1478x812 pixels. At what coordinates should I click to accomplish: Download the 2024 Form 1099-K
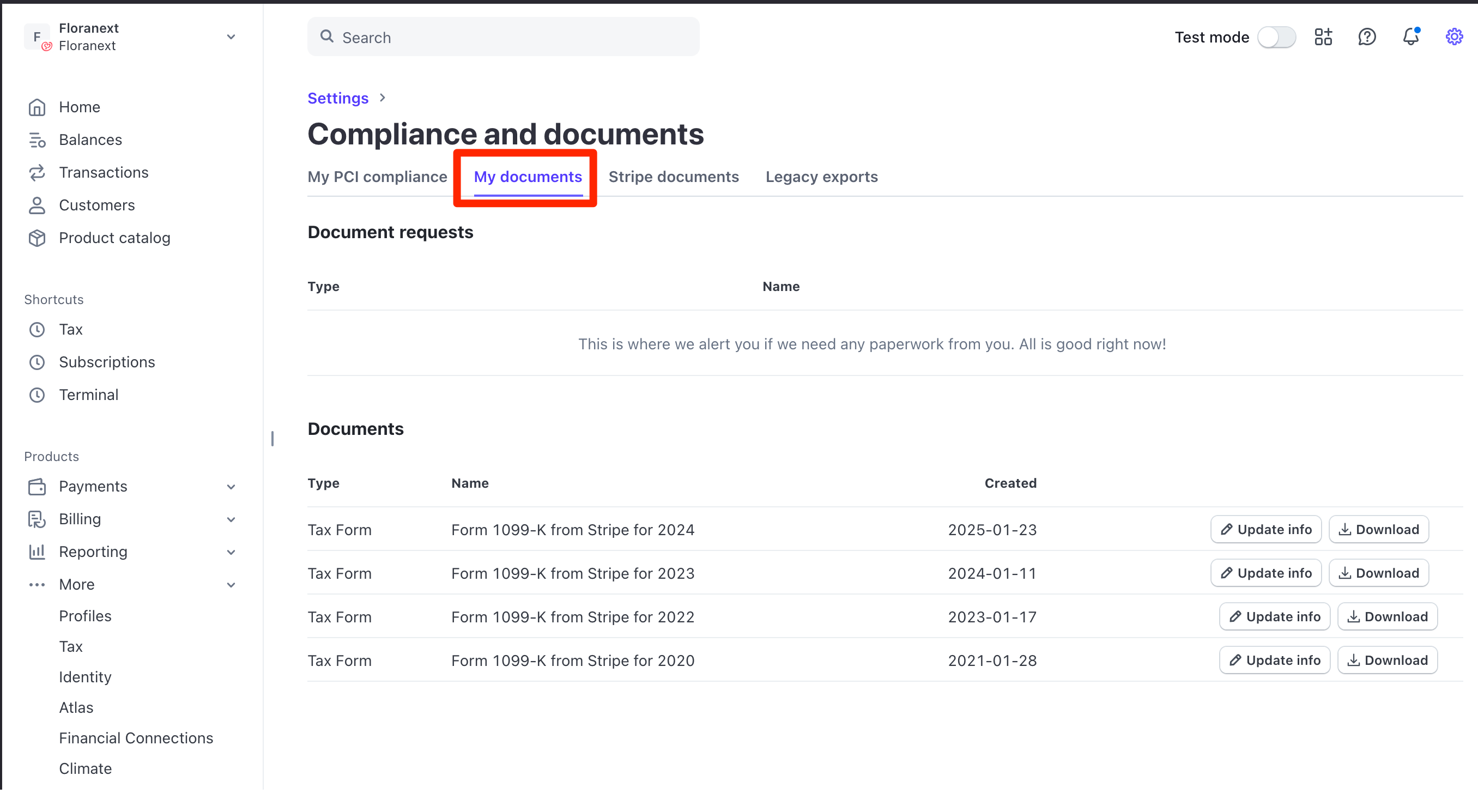point(1378,529)
